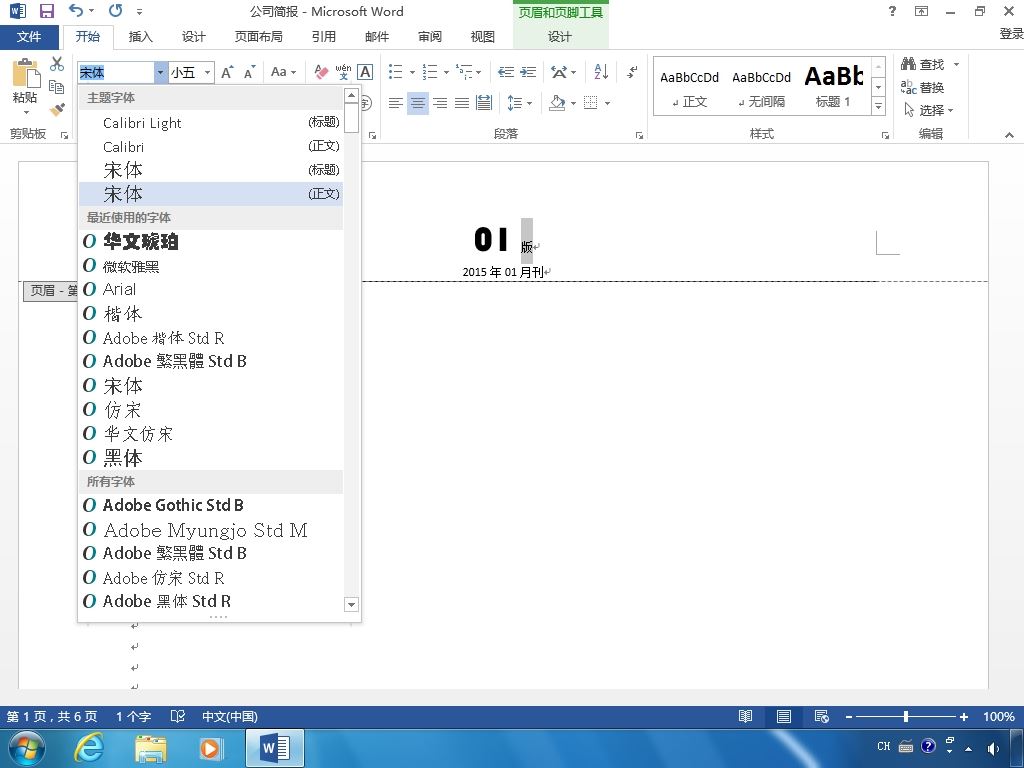This screenshot has height=768, width=1024.
Task: Click the proofing check icon in status bar
Action: 178,716
